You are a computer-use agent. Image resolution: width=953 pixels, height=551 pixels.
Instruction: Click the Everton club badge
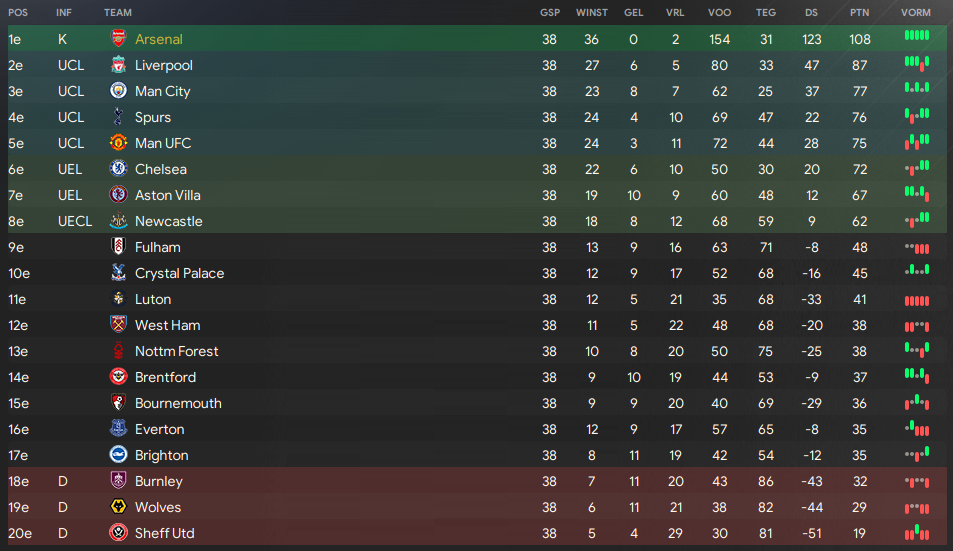tap(118, 429)
